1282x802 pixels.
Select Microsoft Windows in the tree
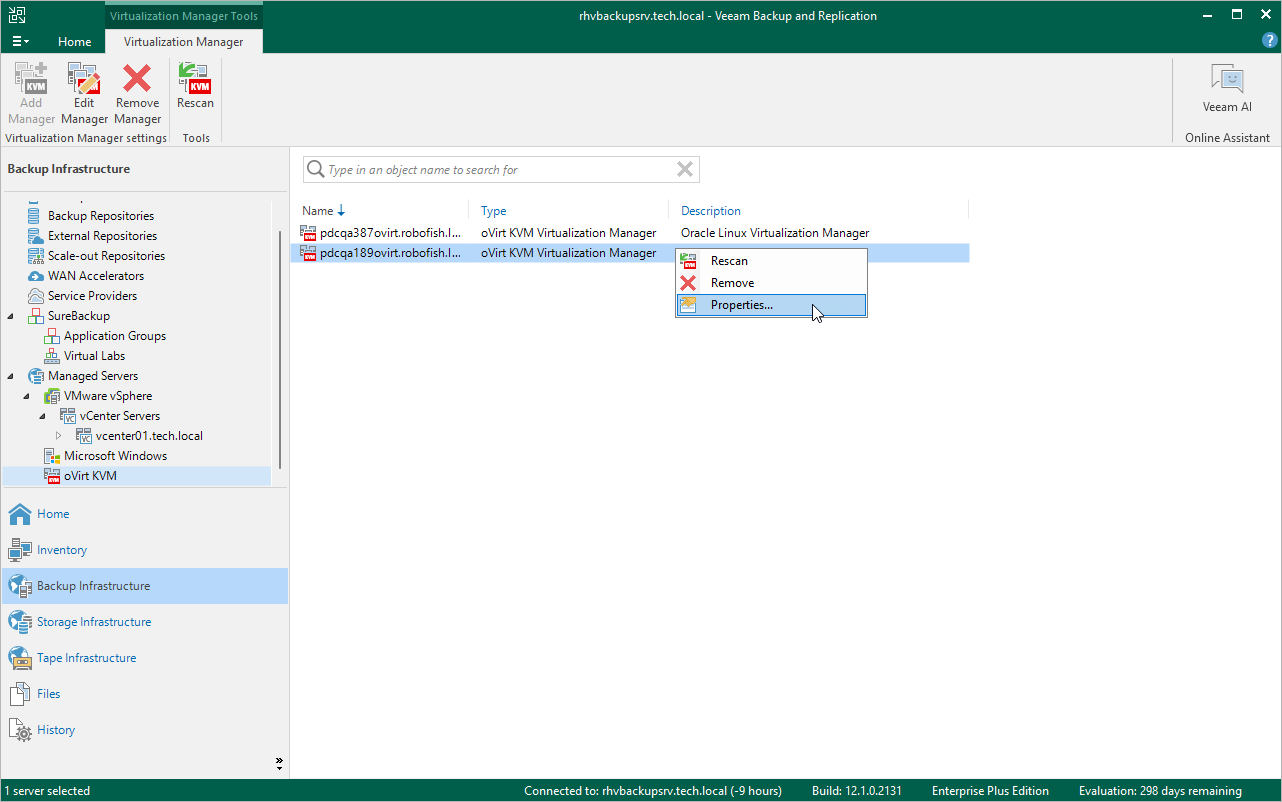click(x=116, y=456)
